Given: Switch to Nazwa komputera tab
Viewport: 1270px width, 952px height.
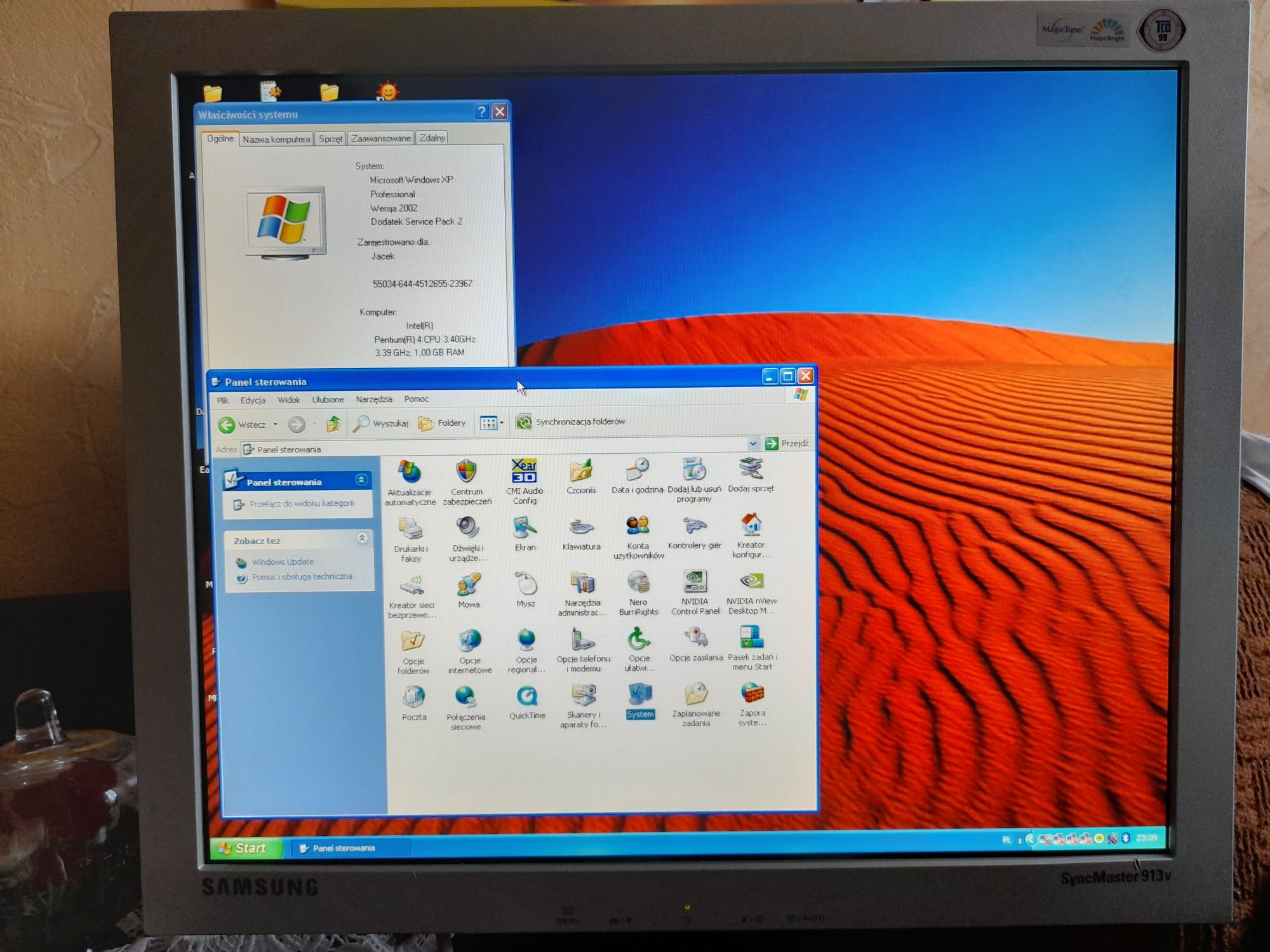Looking at the screenshot, I should point(276,139).
